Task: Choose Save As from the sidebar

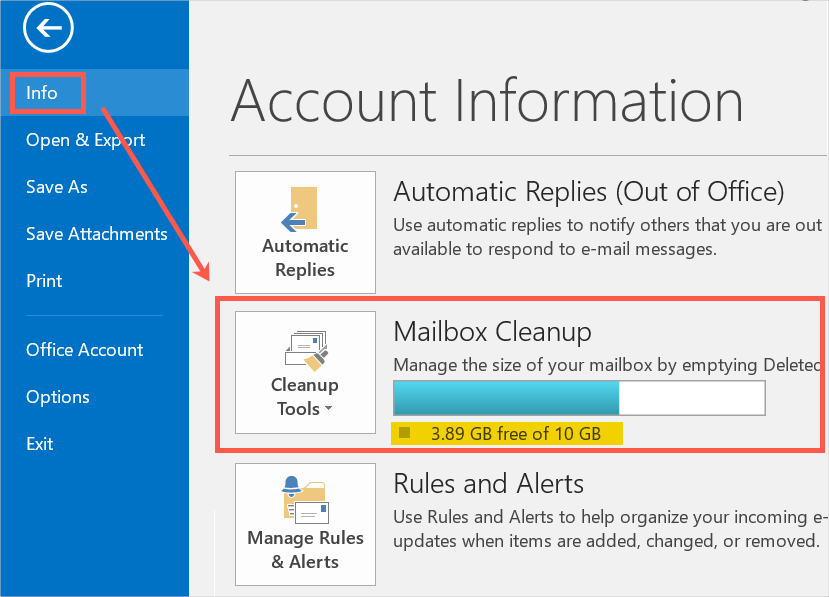Action: click(x=57, y=187)
